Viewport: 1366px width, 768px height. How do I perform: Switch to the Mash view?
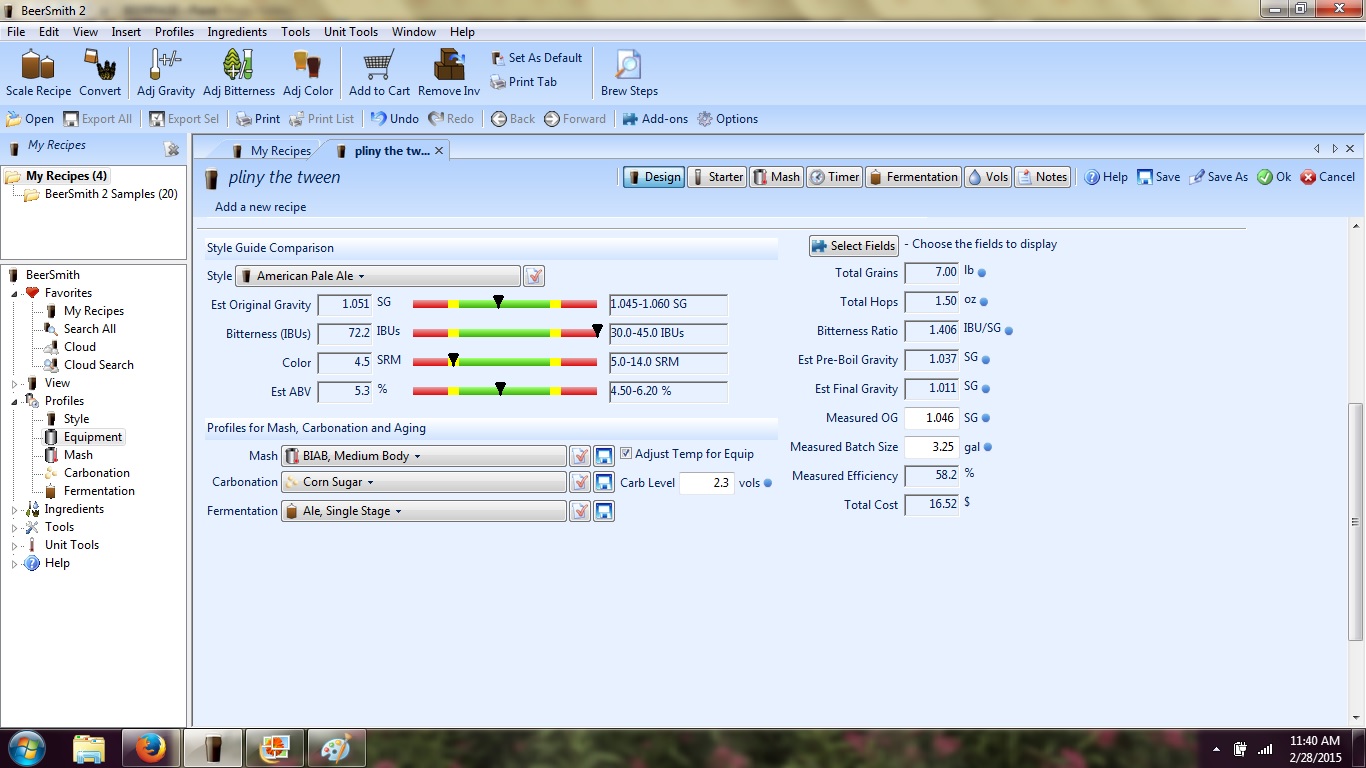point(776,177)
